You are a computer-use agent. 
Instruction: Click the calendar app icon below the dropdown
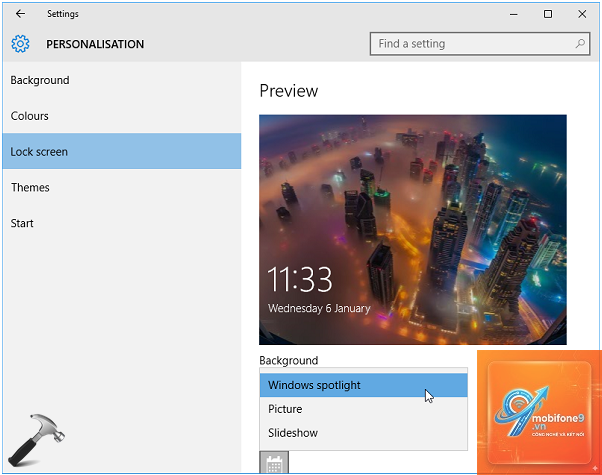click(274, 462)
